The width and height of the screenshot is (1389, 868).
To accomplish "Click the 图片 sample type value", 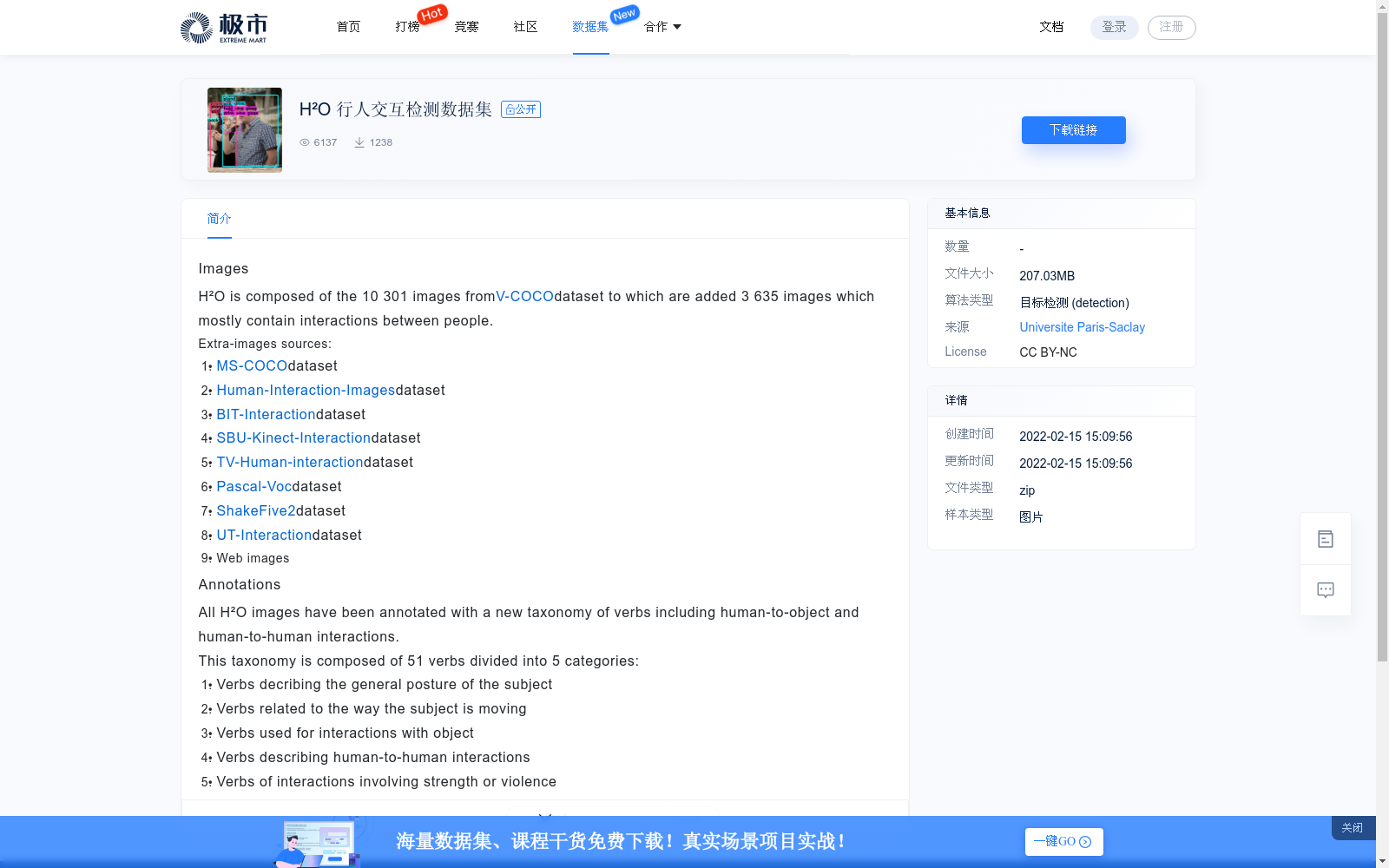I will pyautogui.click(x=1031, y=517).
